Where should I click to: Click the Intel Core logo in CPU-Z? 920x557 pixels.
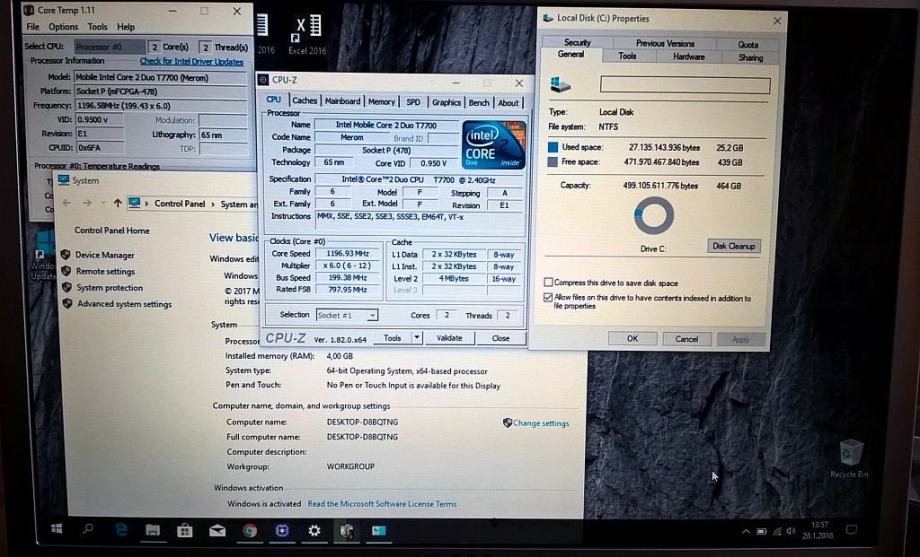point(493,145)
